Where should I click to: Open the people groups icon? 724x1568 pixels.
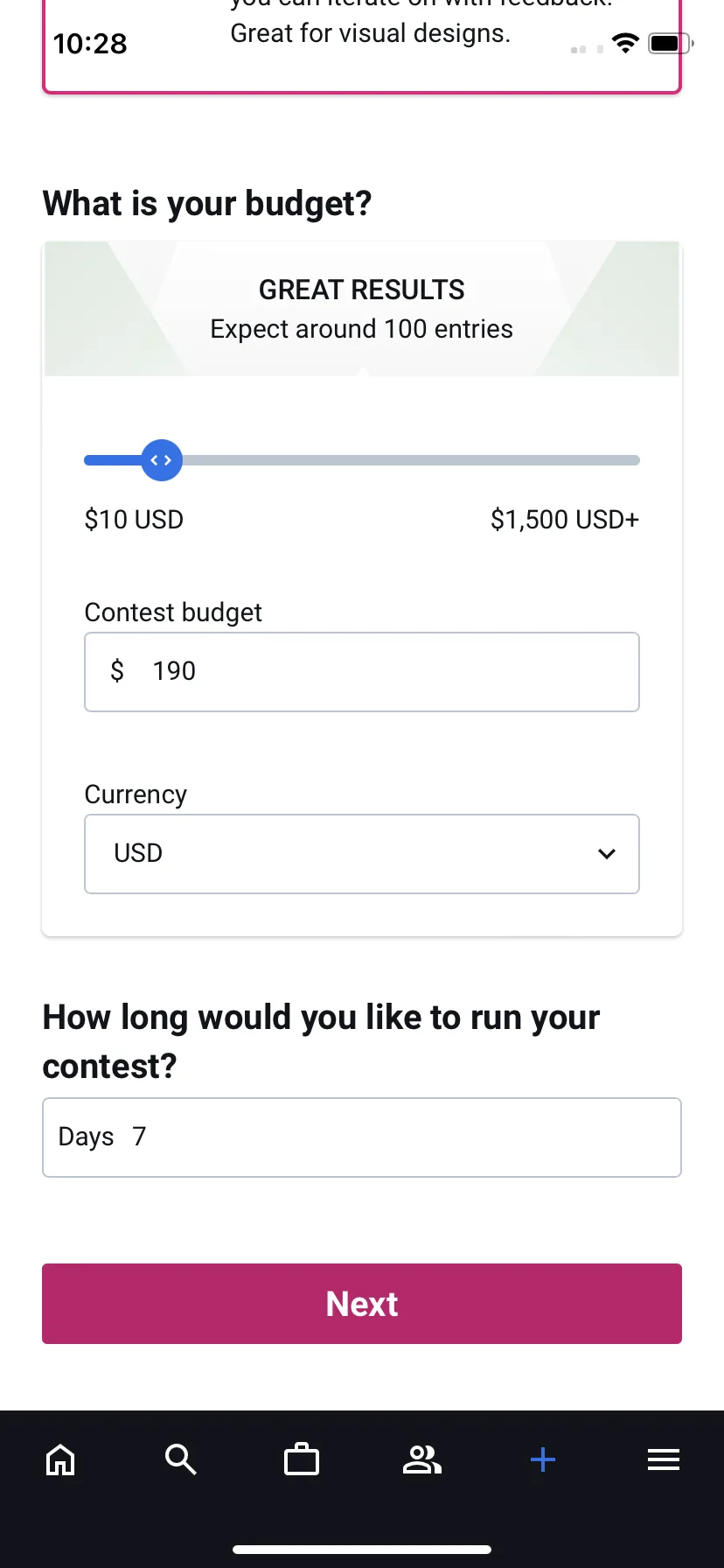422,1459
